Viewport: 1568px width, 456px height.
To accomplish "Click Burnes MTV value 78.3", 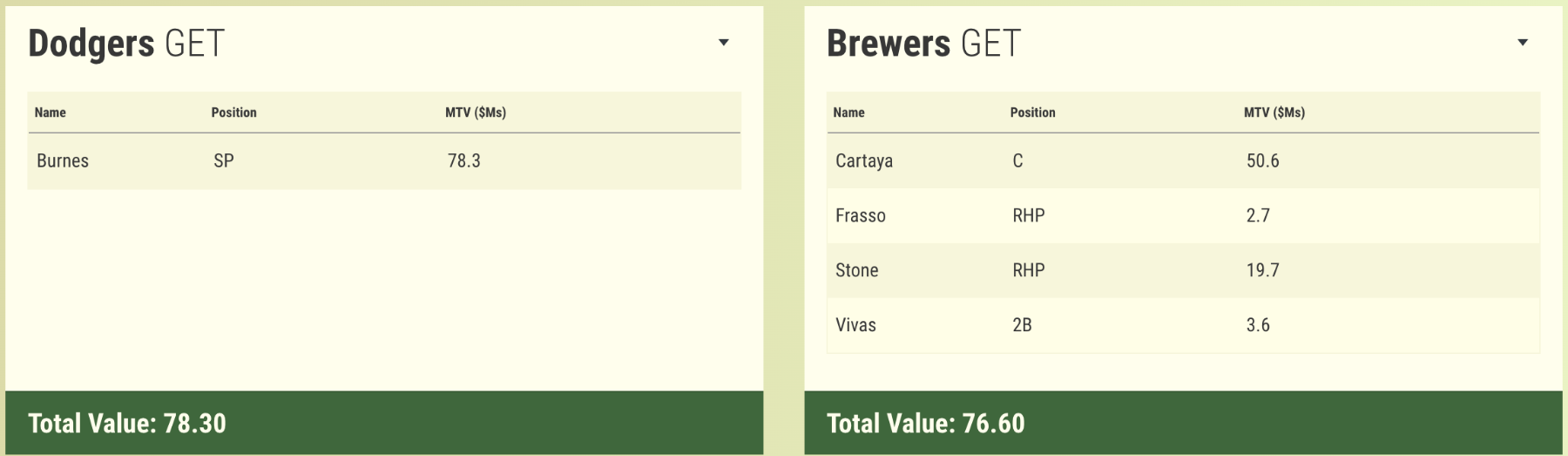I will 463,161.
